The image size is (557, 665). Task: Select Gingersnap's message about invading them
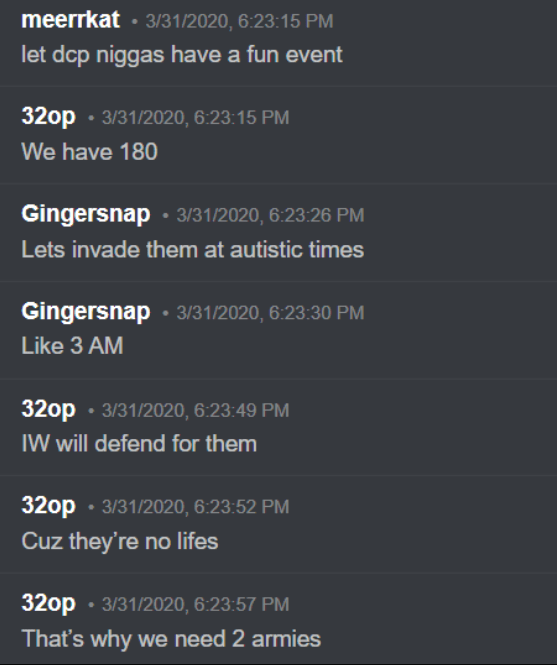coord(193,249)
